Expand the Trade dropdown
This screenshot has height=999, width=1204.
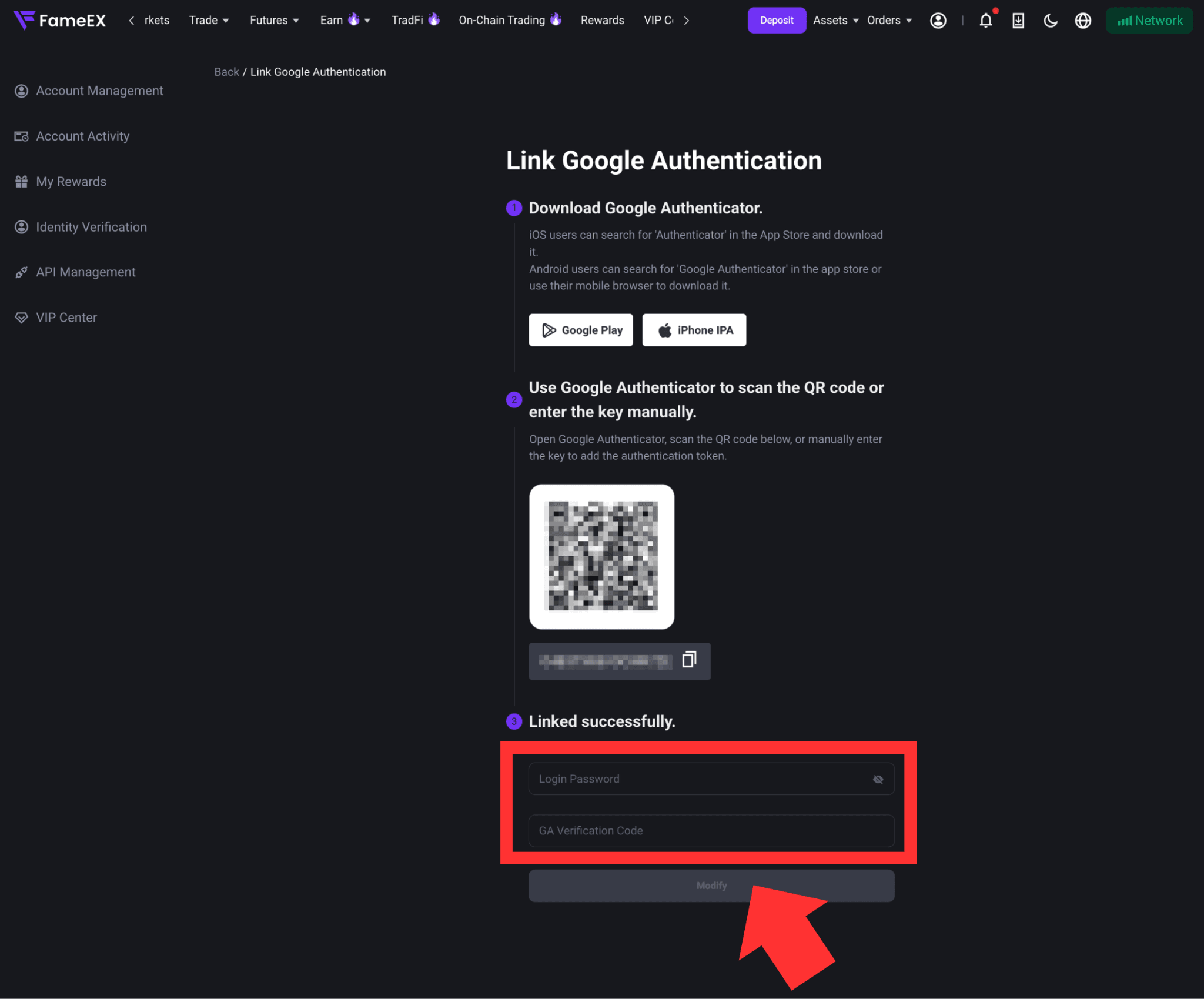209,21
